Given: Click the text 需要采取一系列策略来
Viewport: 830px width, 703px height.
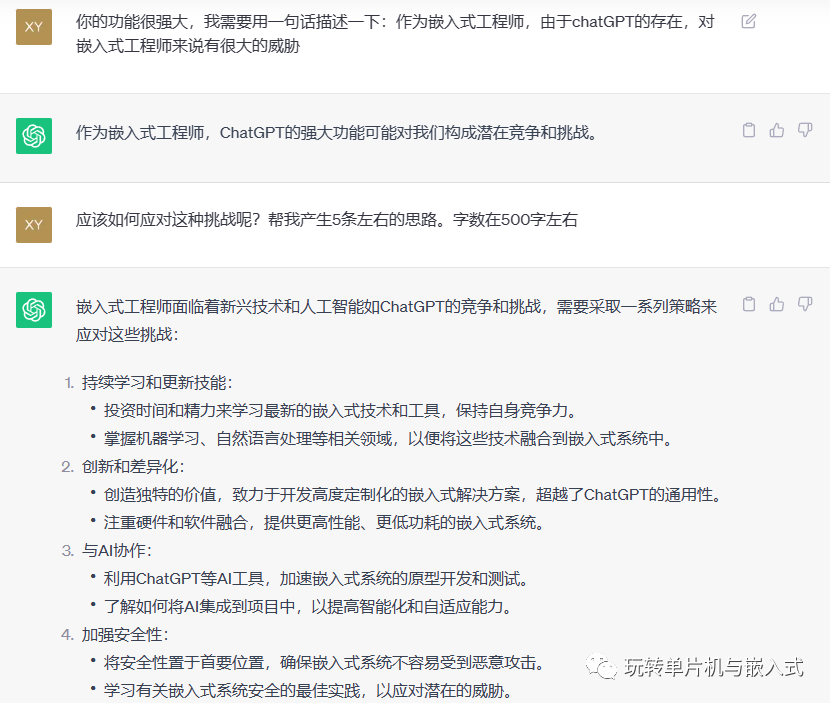Looking at the screenshot, I should click(x=637, y=307).
